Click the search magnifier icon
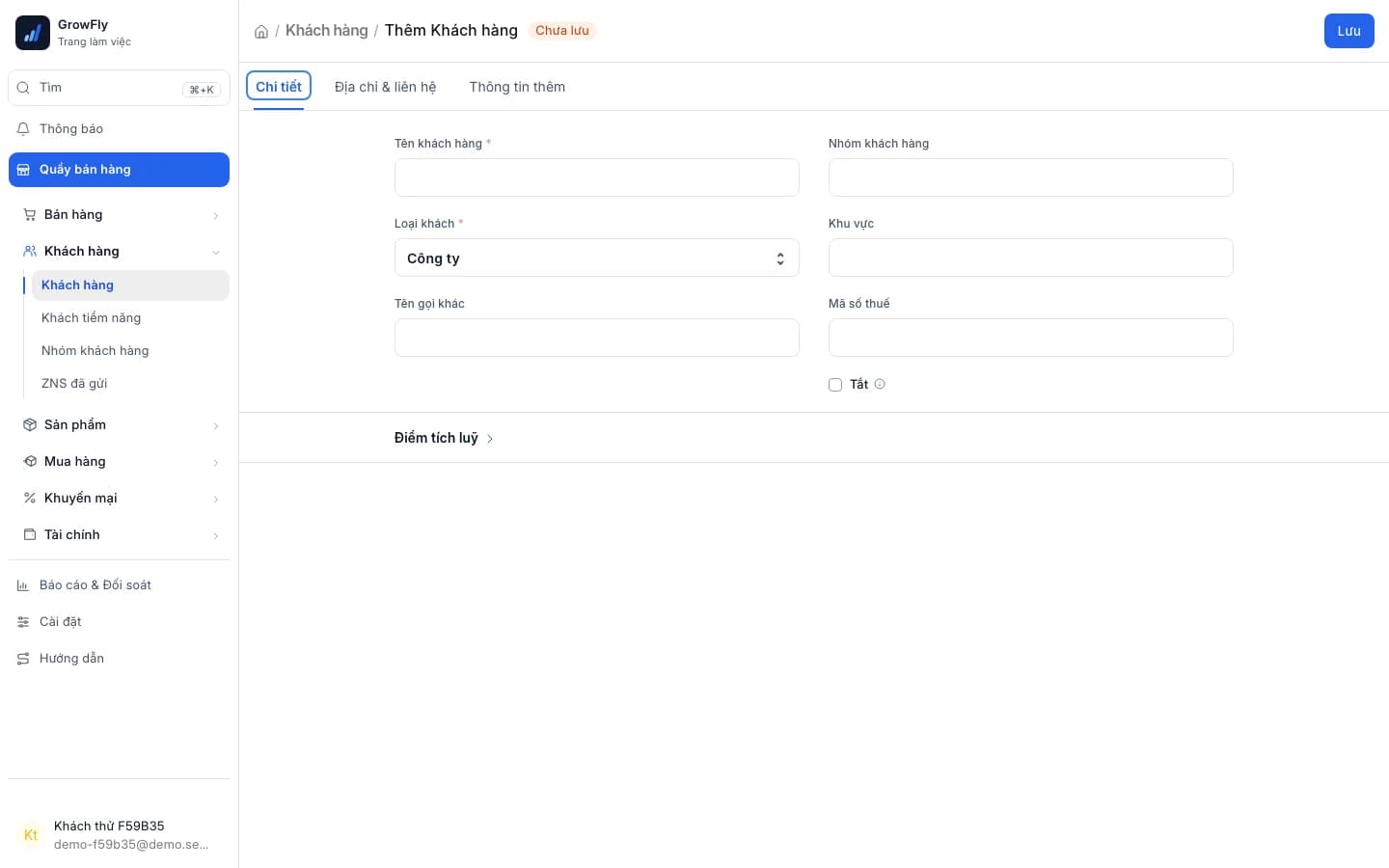Viewport: 1389px width, 868px height. click(23, 88)
